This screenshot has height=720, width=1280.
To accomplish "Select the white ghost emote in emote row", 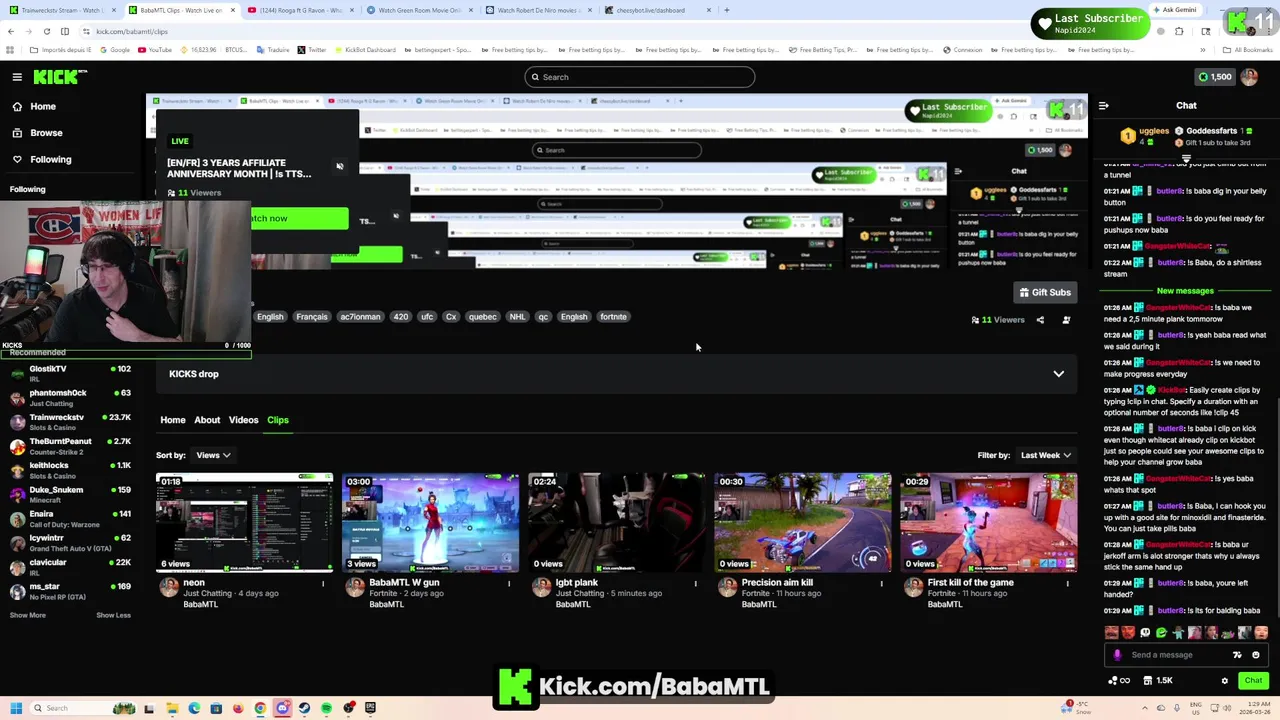I will (1145, 632).
